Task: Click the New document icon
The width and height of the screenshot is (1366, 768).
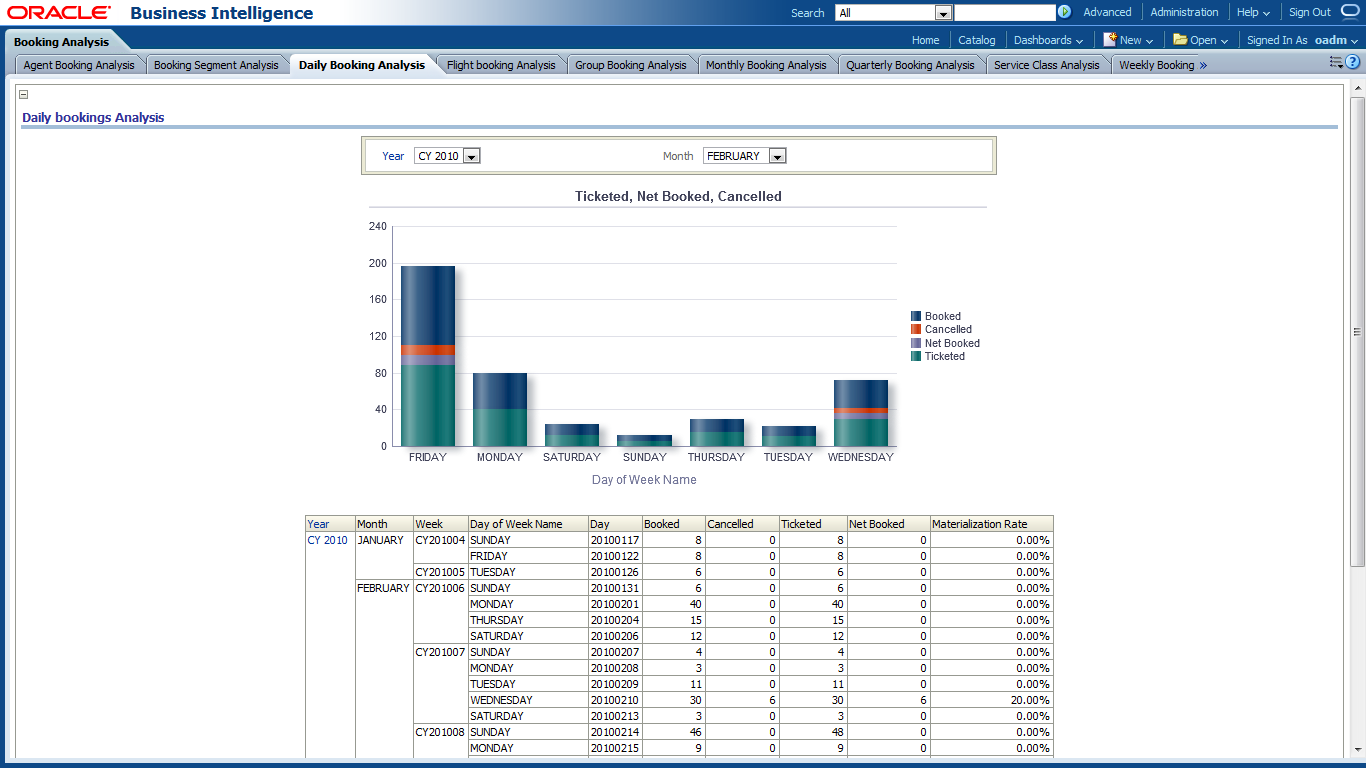Action: point(1109,40)
